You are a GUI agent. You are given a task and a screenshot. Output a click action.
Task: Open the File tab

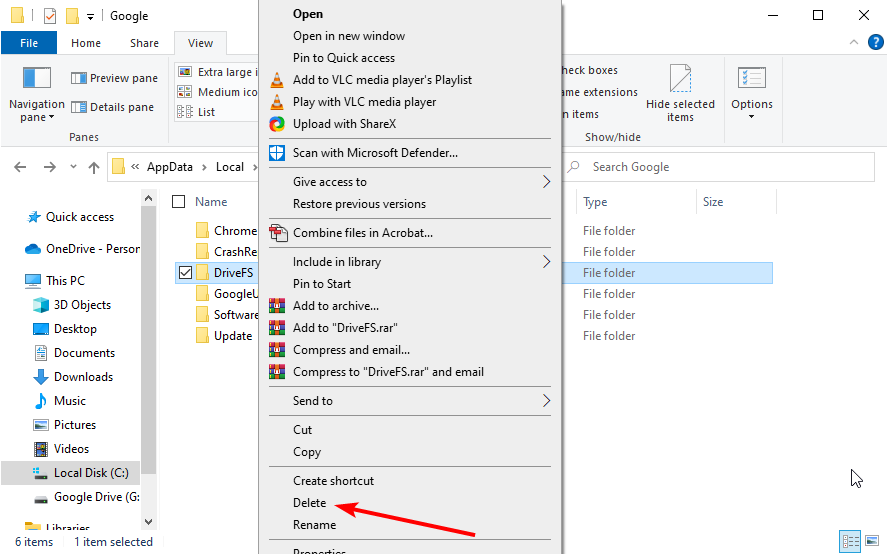[x=29, y=43]
